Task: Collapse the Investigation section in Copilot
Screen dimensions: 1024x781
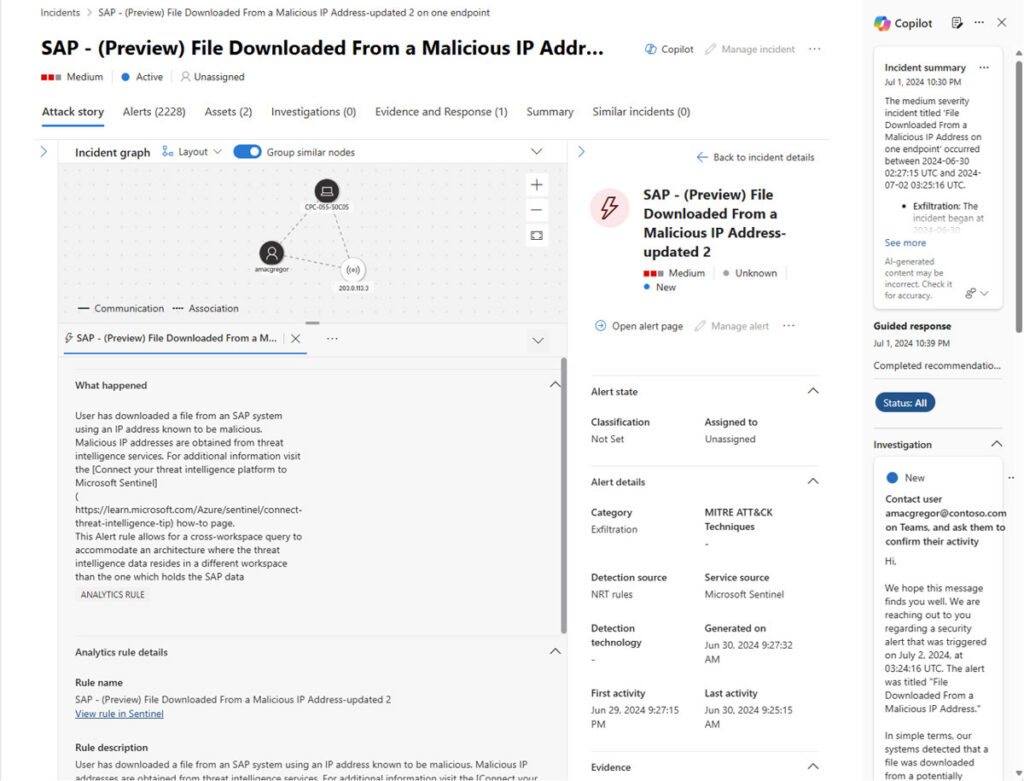Action: coord(996,444)
